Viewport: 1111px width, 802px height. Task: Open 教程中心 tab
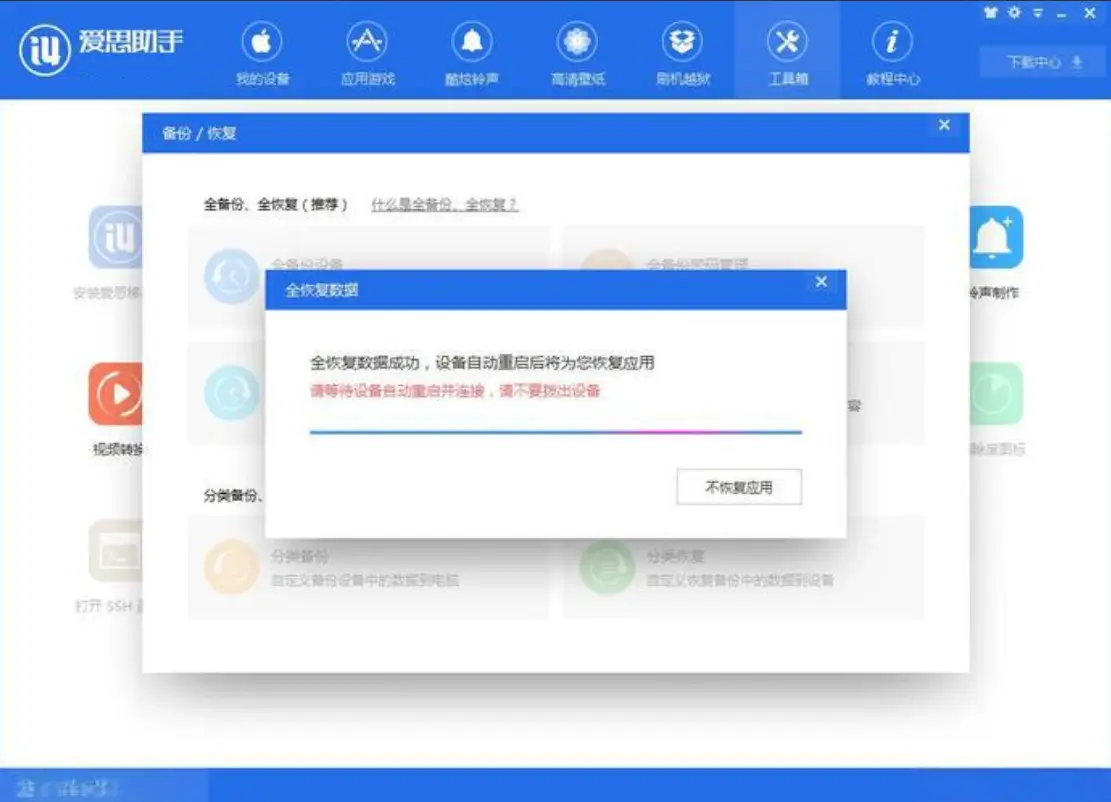pyautogui.click(x=892, y=54)
